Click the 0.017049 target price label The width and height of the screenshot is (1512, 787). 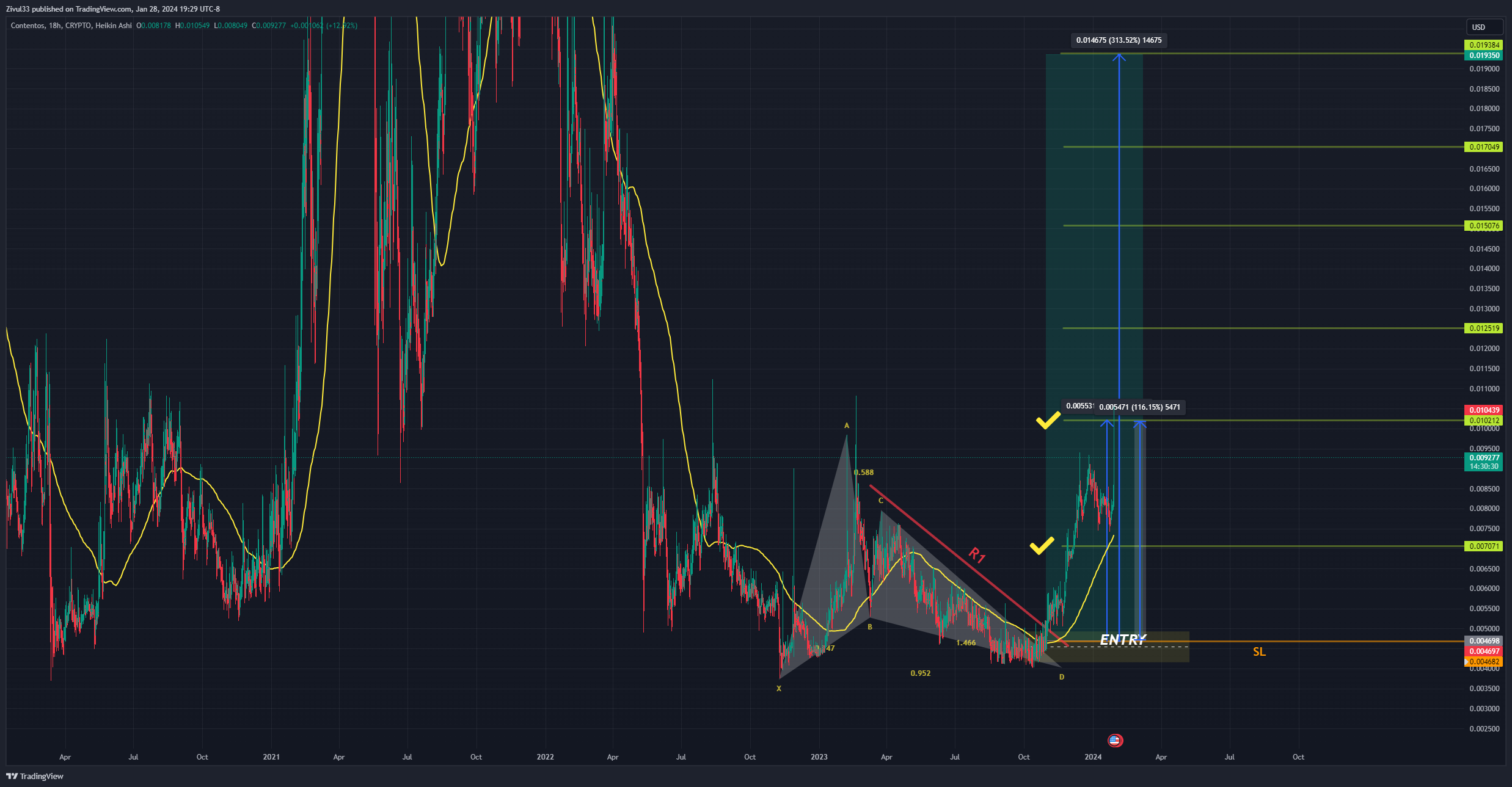click(x=1484, y=147)
